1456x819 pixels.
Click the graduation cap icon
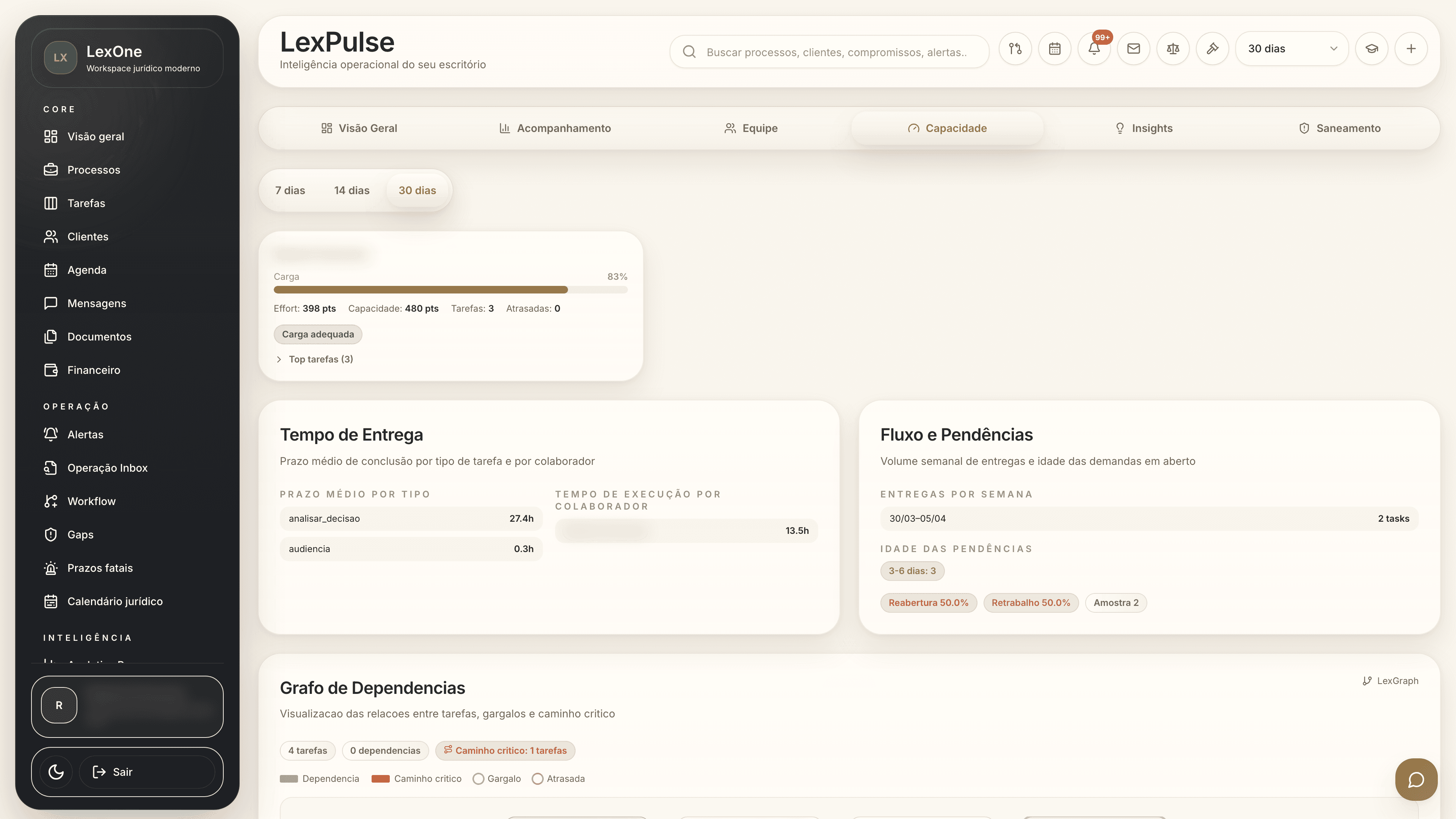point(1372,49)
